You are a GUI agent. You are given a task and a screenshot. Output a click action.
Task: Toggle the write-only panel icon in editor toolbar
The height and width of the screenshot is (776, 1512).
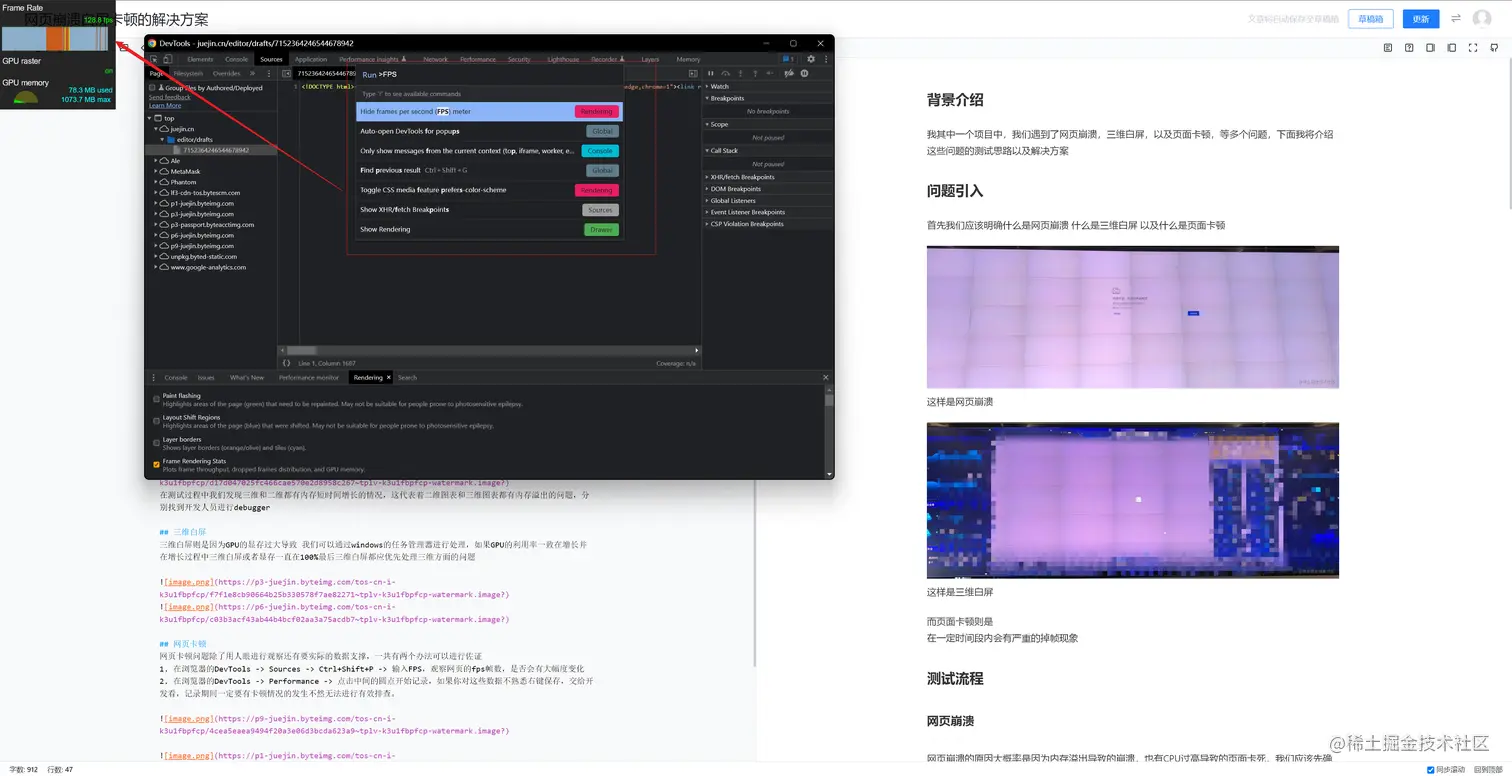pyautogui.click(x=1431, y=47)
